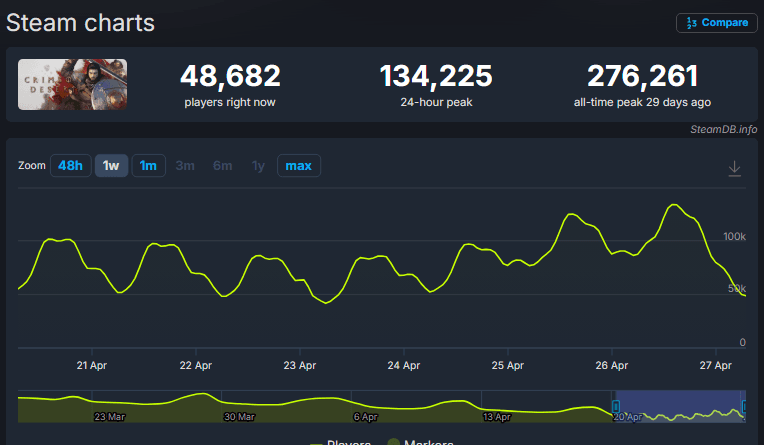Viewport: 764px width, 445px height.
Task: Click the Steam charts heading
Action: pos(80,23)
